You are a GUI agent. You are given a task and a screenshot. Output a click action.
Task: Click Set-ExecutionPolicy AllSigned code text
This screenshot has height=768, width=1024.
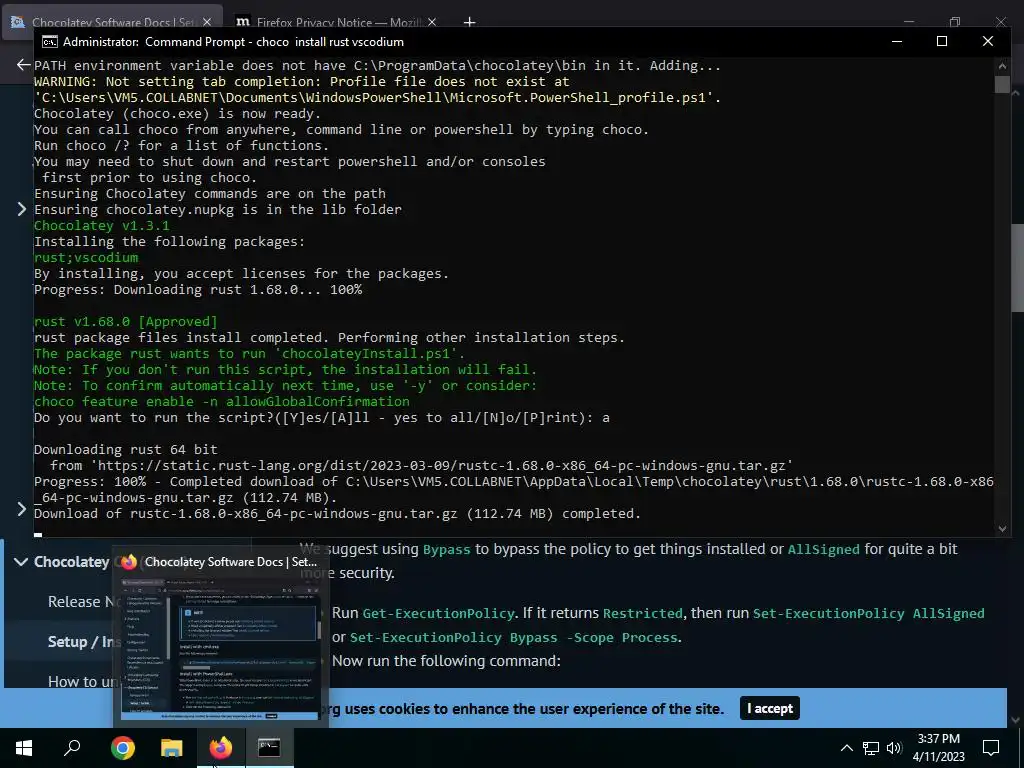(x=869, y=613)
